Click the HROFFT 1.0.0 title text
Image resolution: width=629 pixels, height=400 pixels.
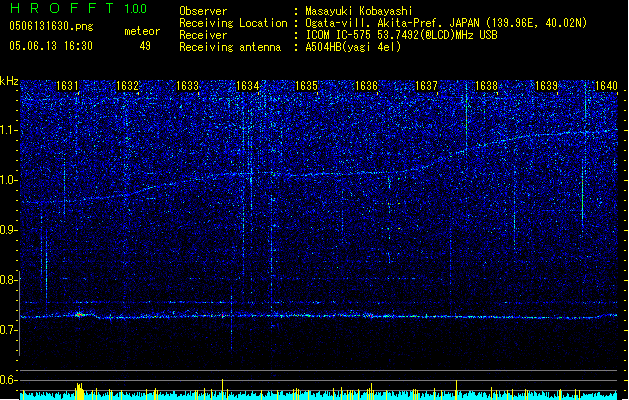pos(78,8)
